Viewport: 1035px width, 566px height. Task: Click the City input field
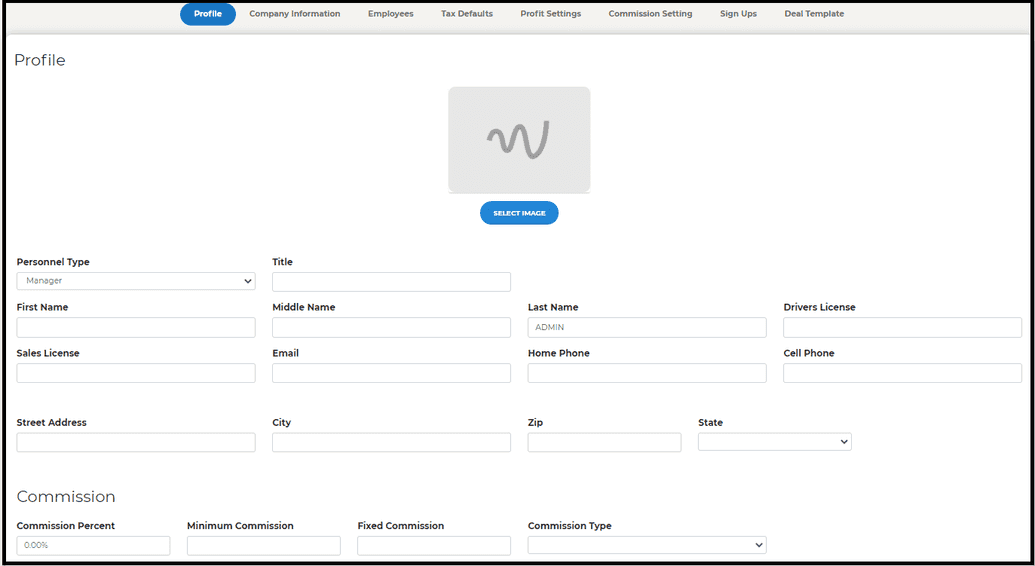click(391, 442)
